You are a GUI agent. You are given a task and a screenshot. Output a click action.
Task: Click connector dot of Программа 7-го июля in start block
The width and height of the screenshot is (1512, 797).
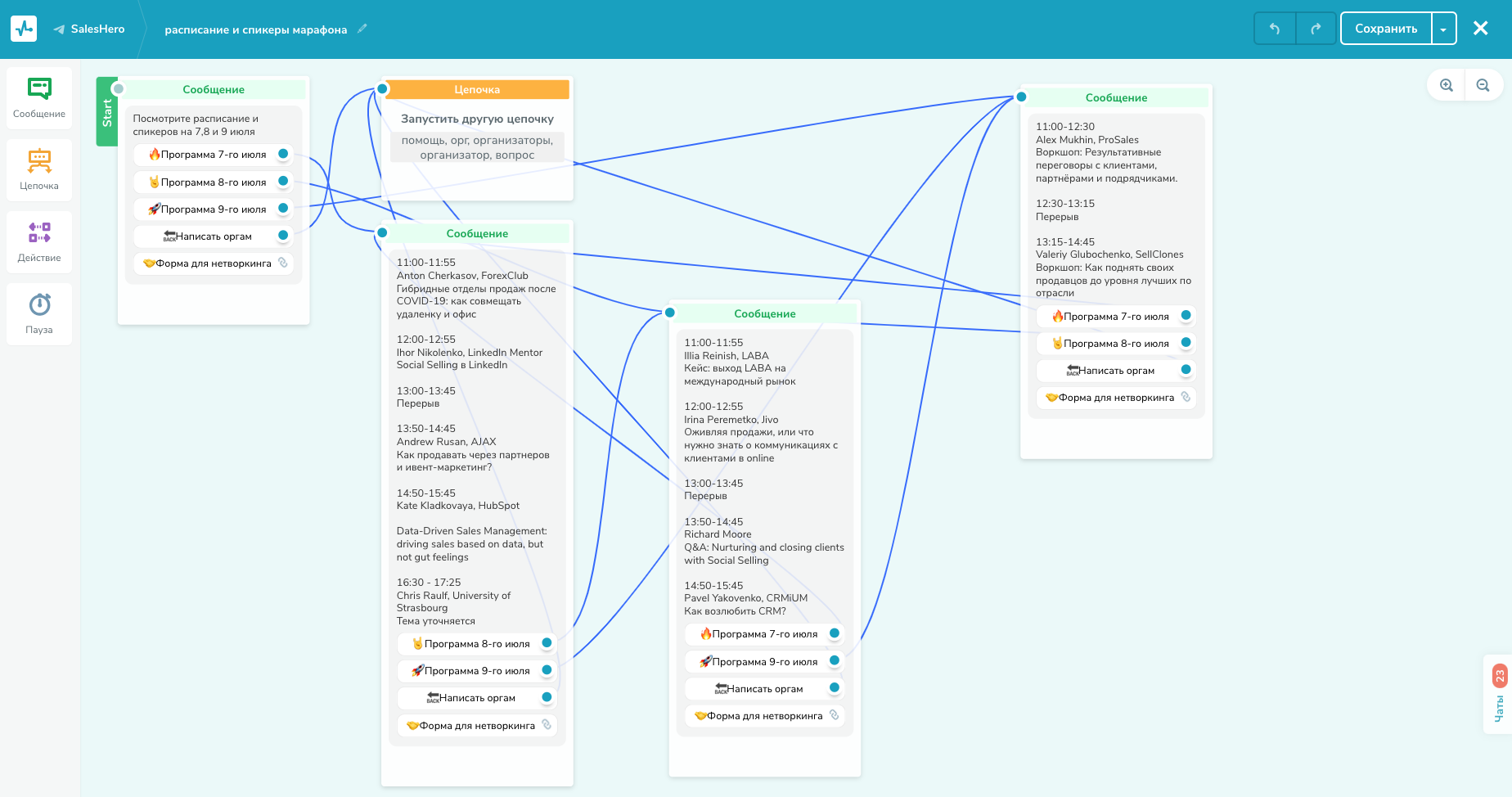click(283, 154)
